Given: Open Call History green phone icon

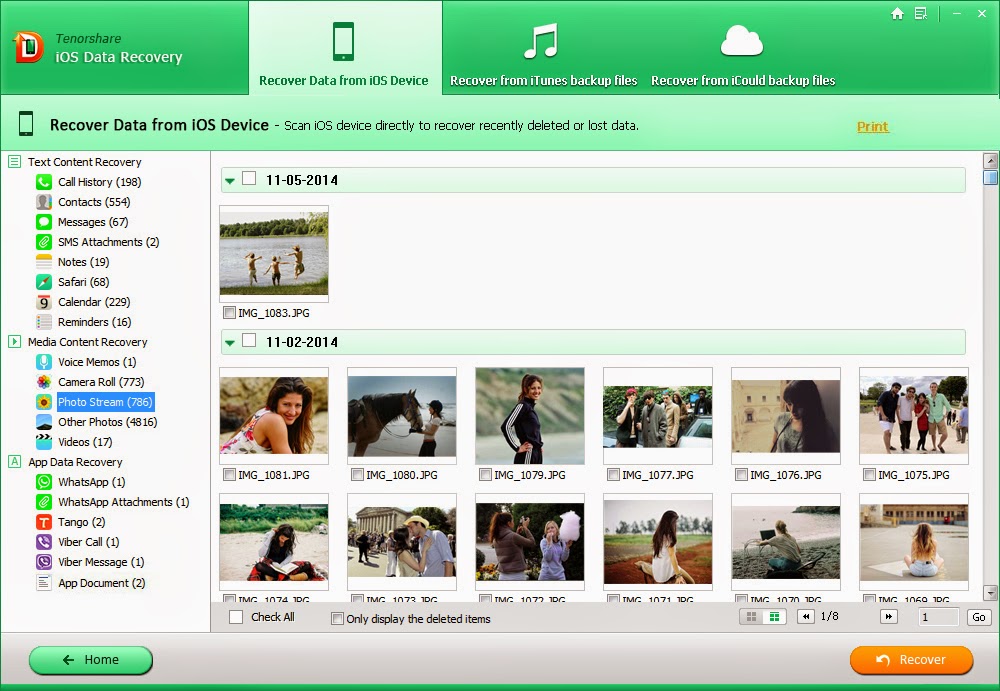Looking at the screenshot, I should click(x=44, y=182).
